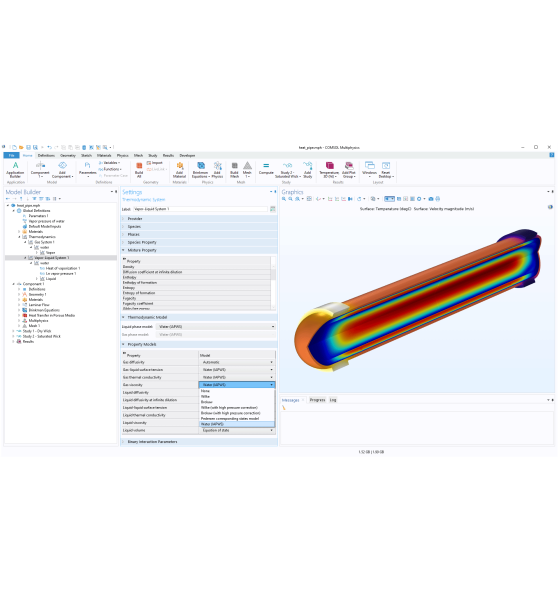
Task: Click the Print icon in the Graphics toolbar
Action: point(438,199)
